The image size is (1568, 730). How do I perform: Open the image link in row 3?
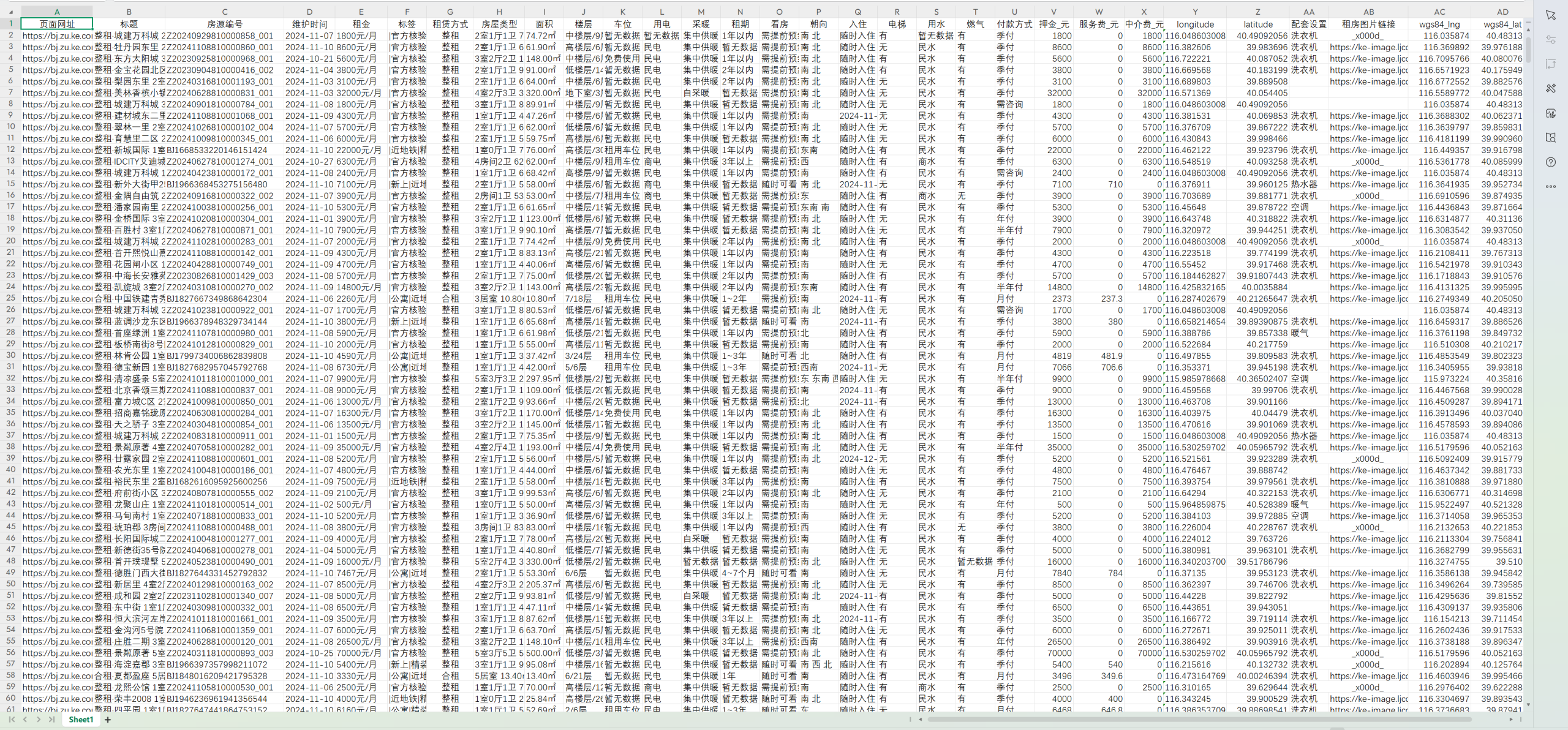(1368, 47)
